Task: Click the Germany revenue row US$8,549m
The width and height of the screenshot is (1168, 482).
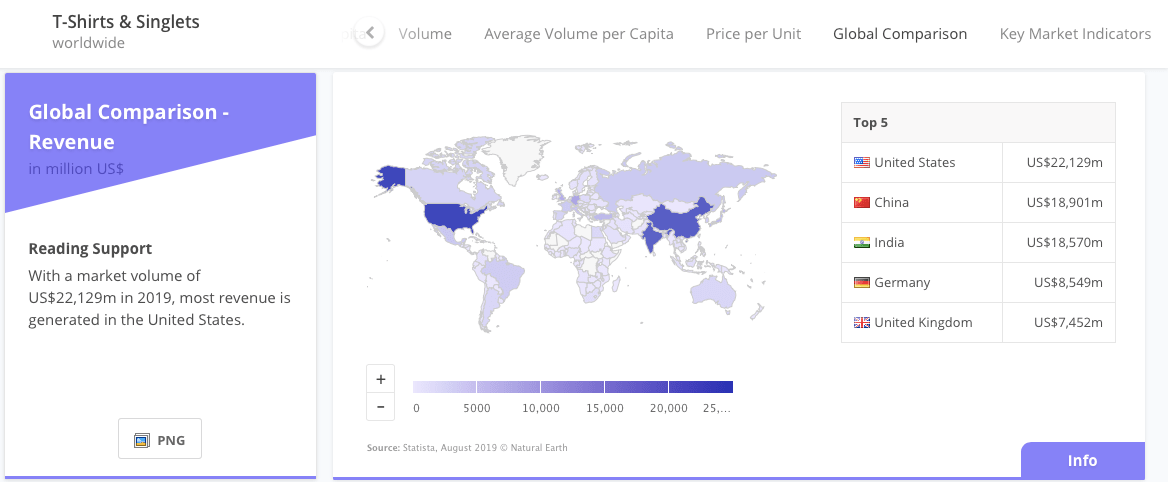Action: point(1068,283)
